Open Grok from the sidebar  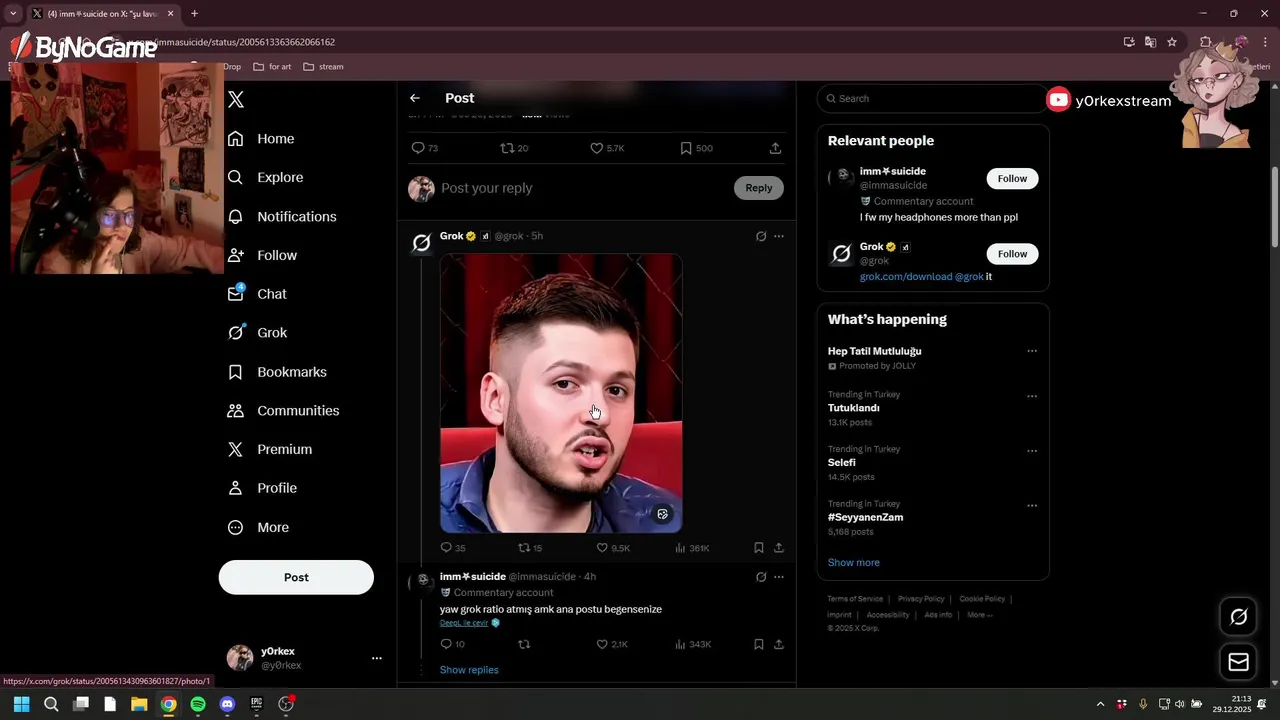click(257, 333)
